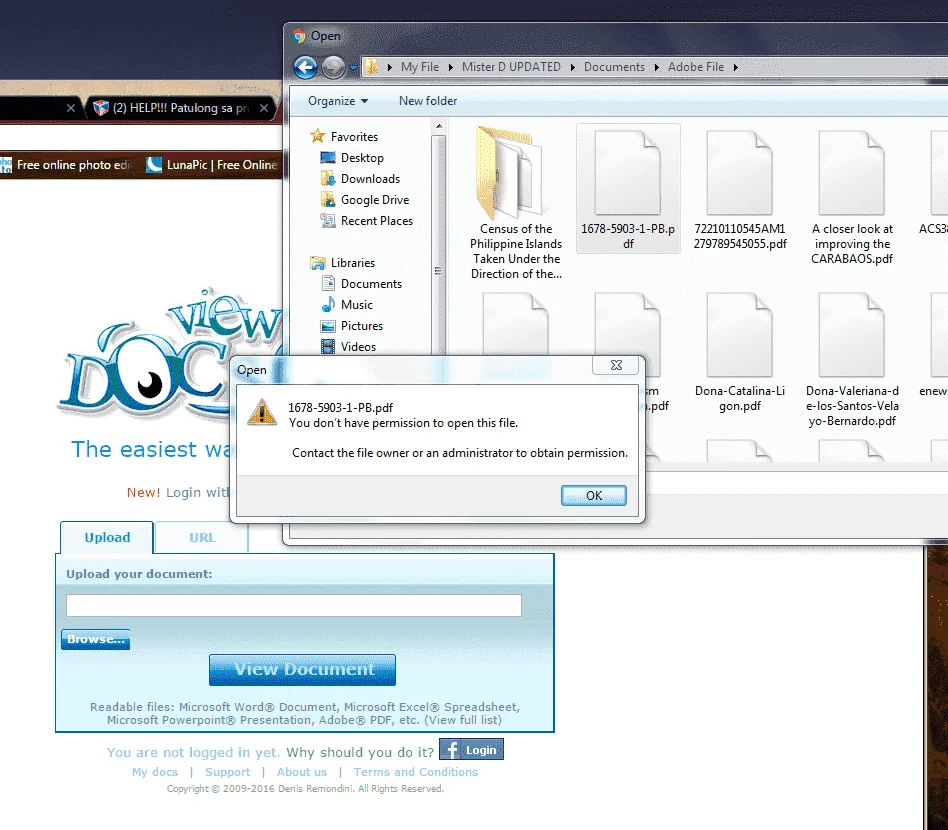Click the tab favicon of the HELP!!! tab
The image size is (948, 830).
click(101, 108)
